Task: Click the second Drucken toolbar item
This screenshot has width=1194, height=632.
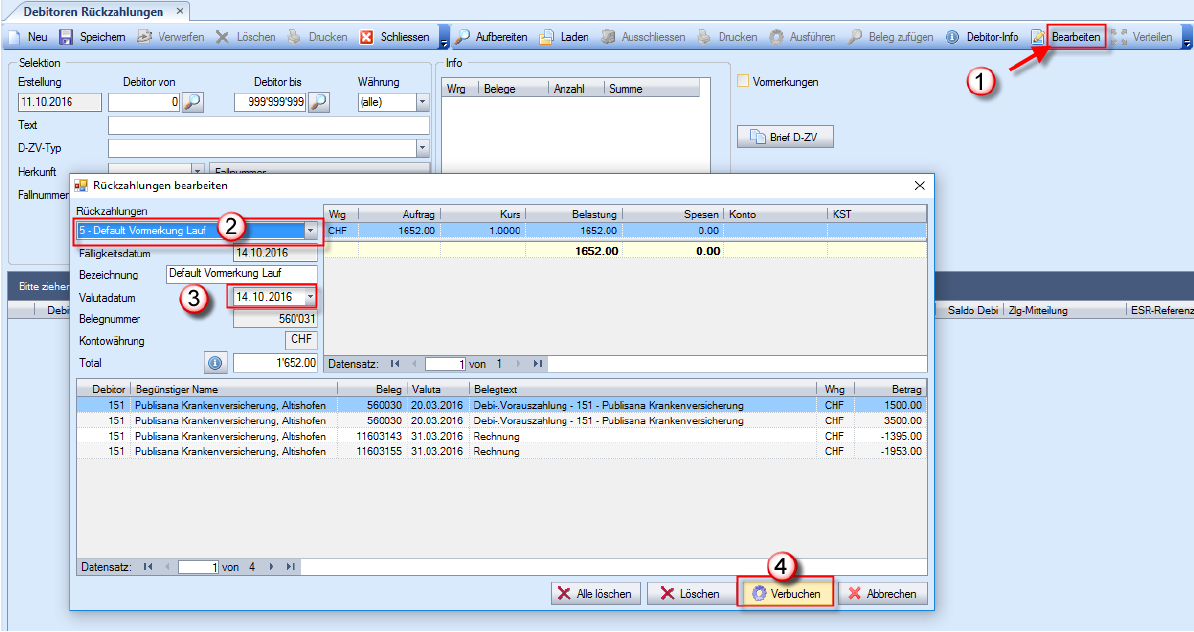Action: pyautogui.click(x=727, y=37)
